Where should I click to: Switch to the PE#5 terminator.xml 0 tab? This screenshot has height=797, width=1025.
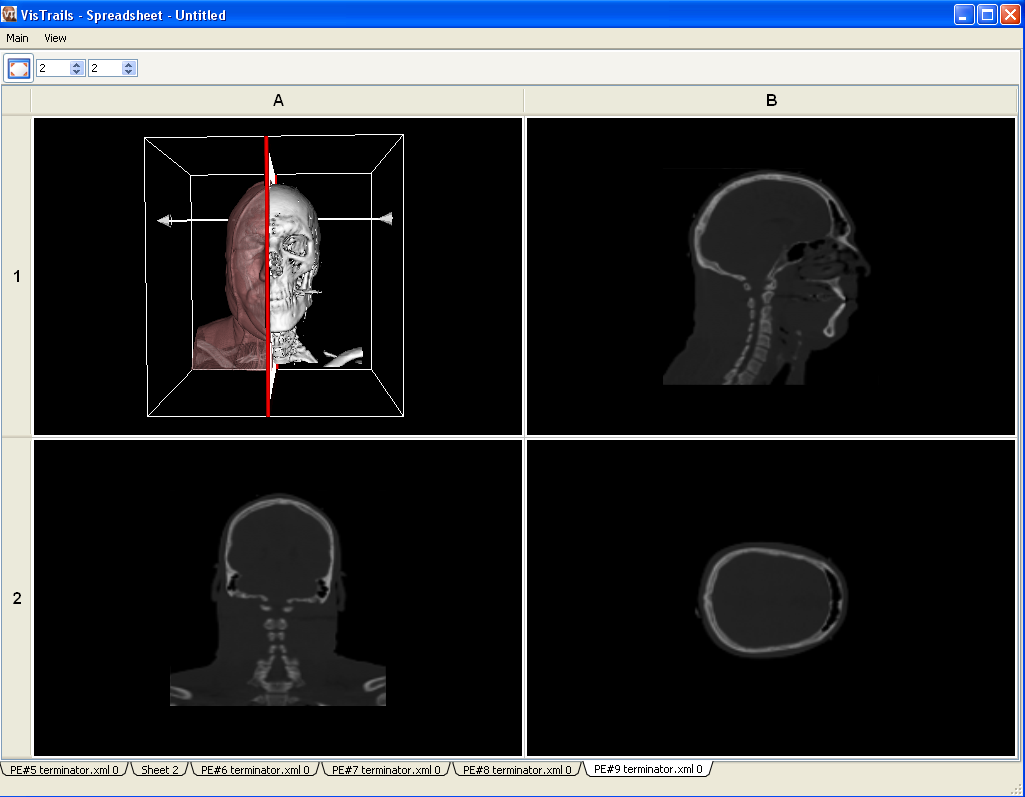tap(64, 770)
